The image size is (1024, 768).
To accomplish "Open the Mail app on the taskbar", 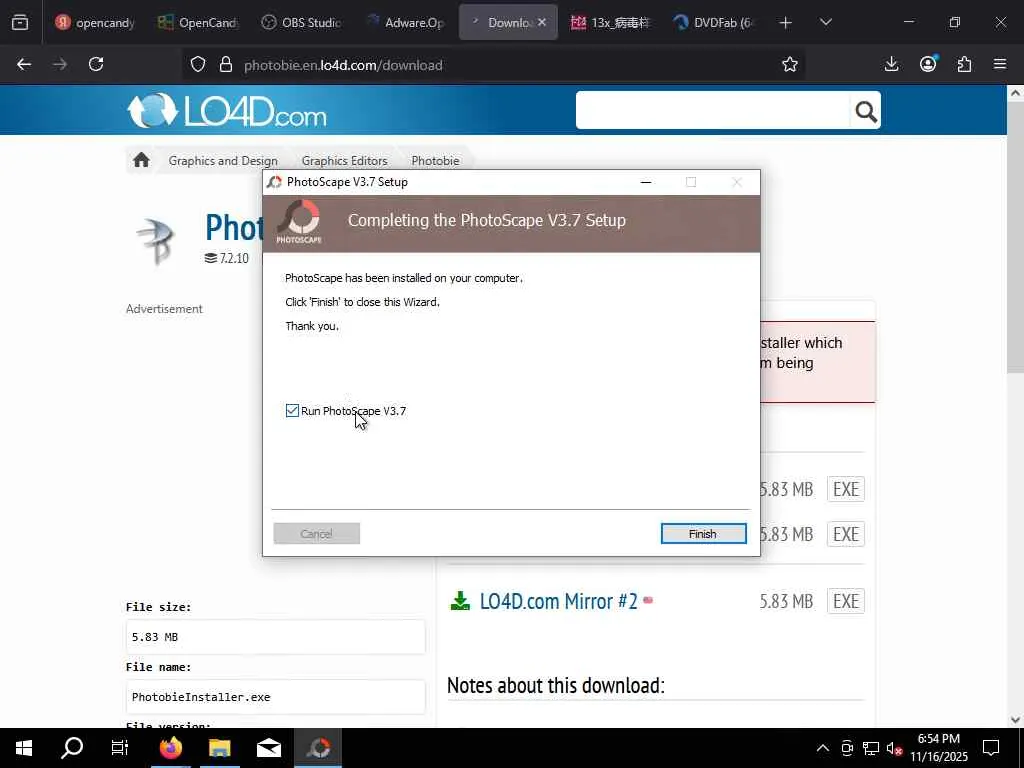I will 269,748.
